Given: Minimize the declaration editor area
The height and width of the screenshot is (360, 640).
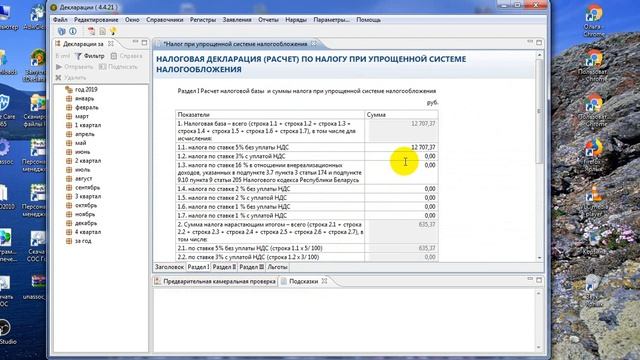Looking at the screenshot, I should point(530,42).
